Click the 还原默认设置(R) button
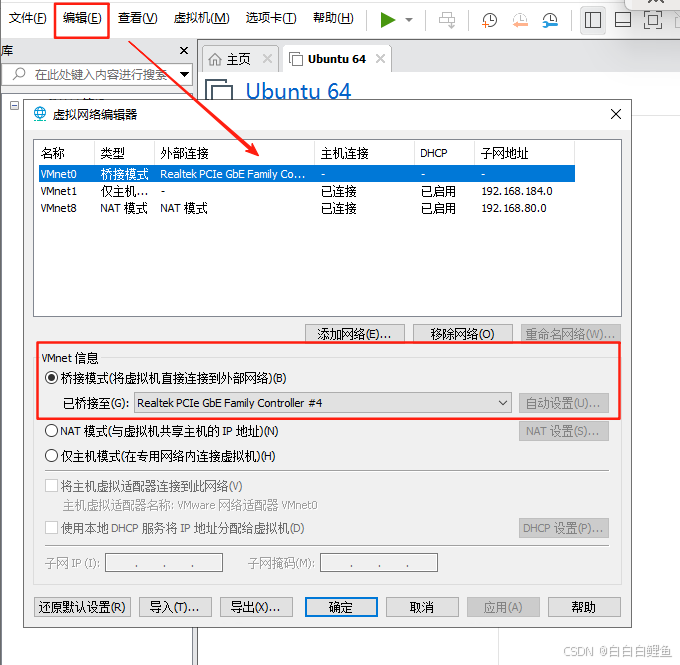Viewport: 680px width, 665px height. point(82,607)
